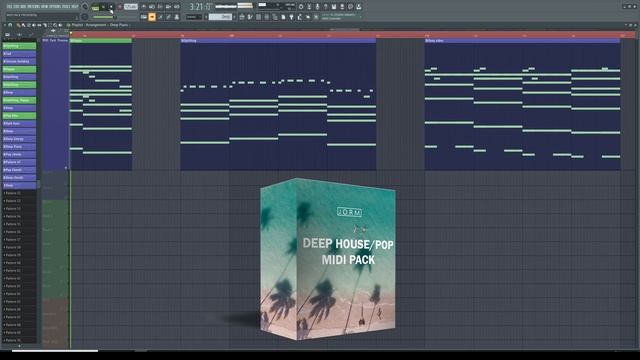Screen dimensions: 640x360
Task: Toggle note/clip grouping
Action: pyautogui.click(x=168, y=17)
